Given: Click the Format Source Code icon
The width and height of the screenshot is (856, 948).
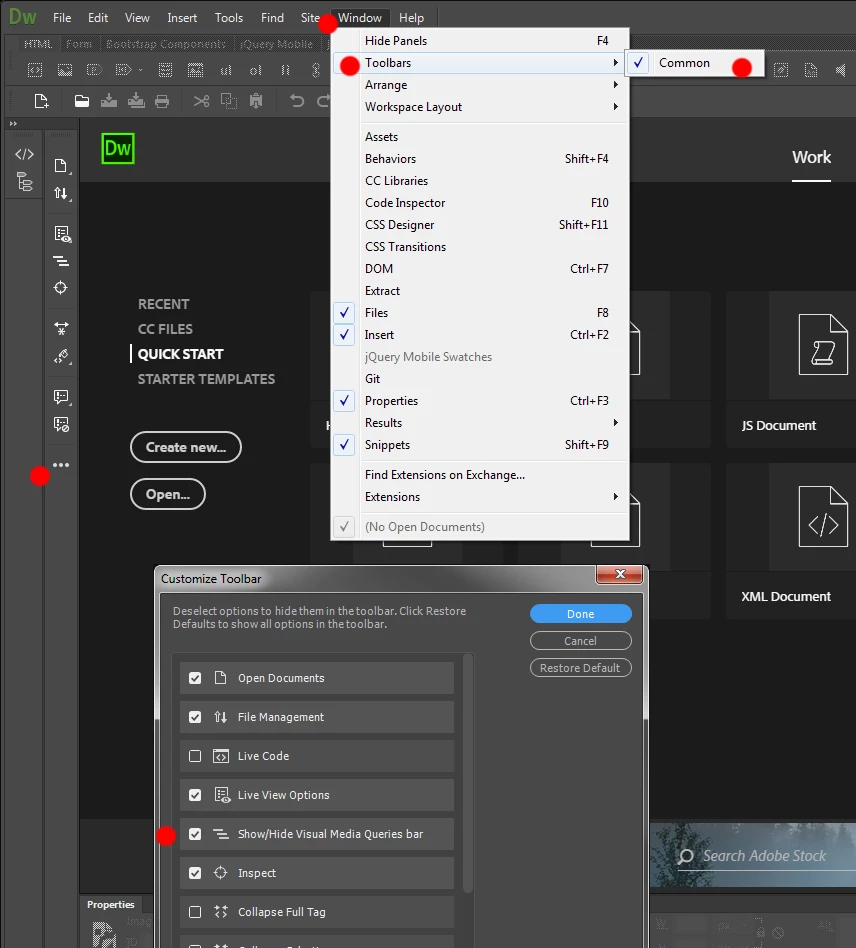Looking at the screenshot, I should [62, 357].
